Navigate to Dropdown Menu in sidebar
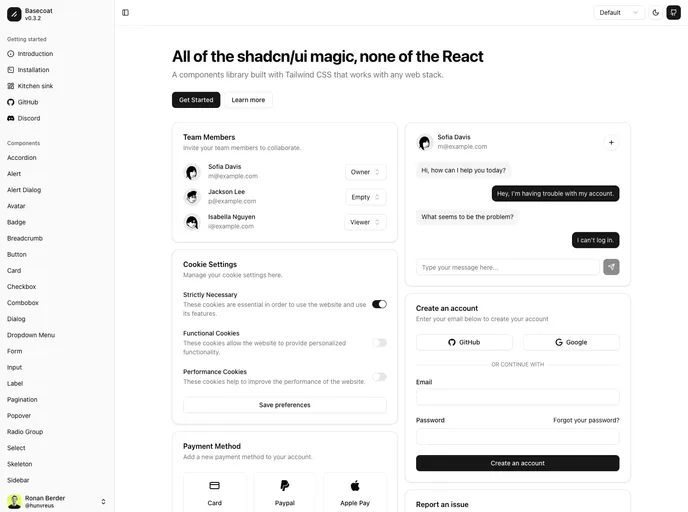This screenshot has height=512, width=688. pyautogui.click(x=31, y=335)
